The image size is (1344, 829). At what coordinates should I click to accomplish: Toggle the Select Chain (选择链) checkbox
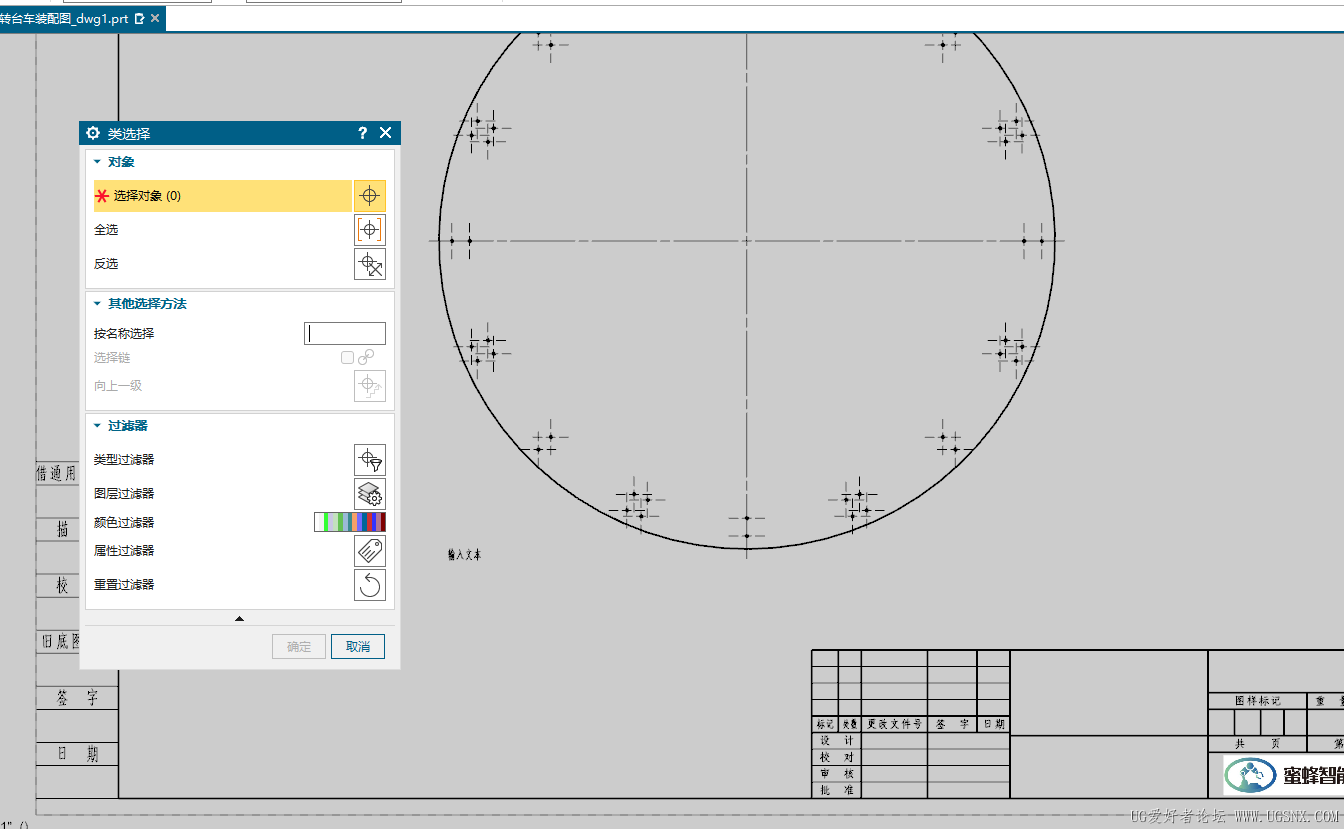tap(347, 358)
